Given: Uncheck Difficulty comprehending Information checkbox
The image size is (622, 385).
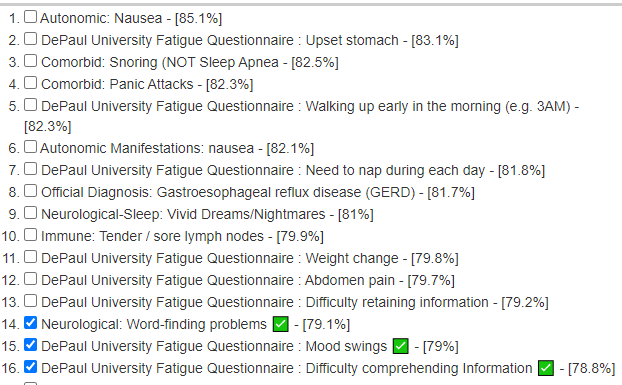Looking at the screenshot, I should (31, 367).
